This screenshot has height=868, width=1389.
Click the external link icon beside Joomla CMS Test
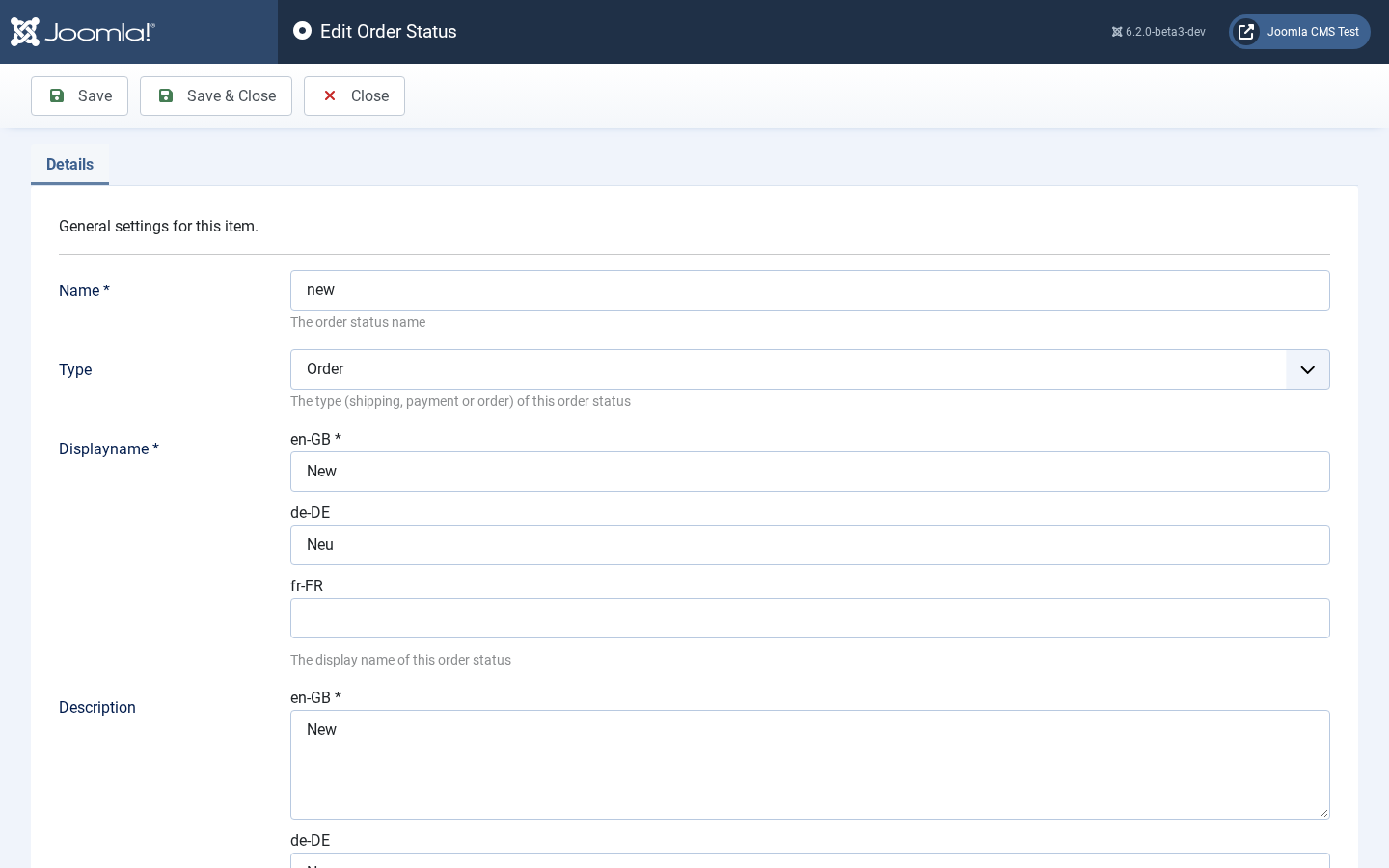click(1246, 32)
